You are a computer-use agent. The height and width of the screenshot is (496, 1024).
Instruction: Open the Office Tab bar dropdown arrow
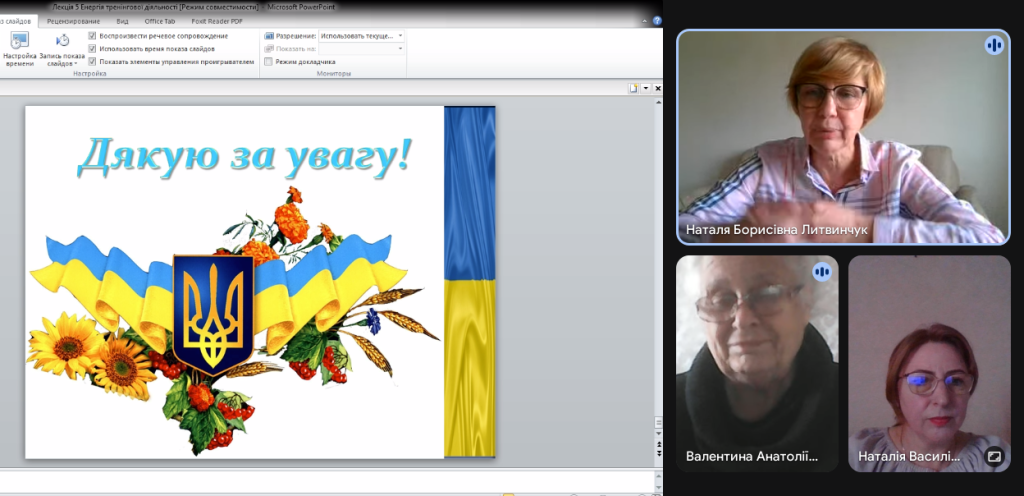tap(646, 88)
